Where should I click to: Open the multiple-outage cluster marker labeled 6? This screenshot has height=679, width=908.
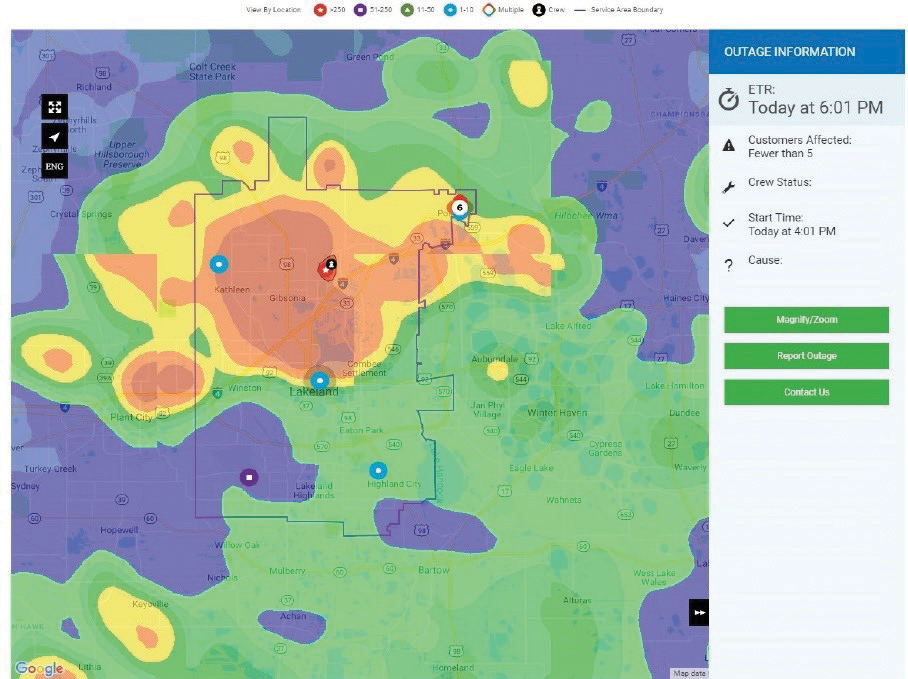point(459,207)
